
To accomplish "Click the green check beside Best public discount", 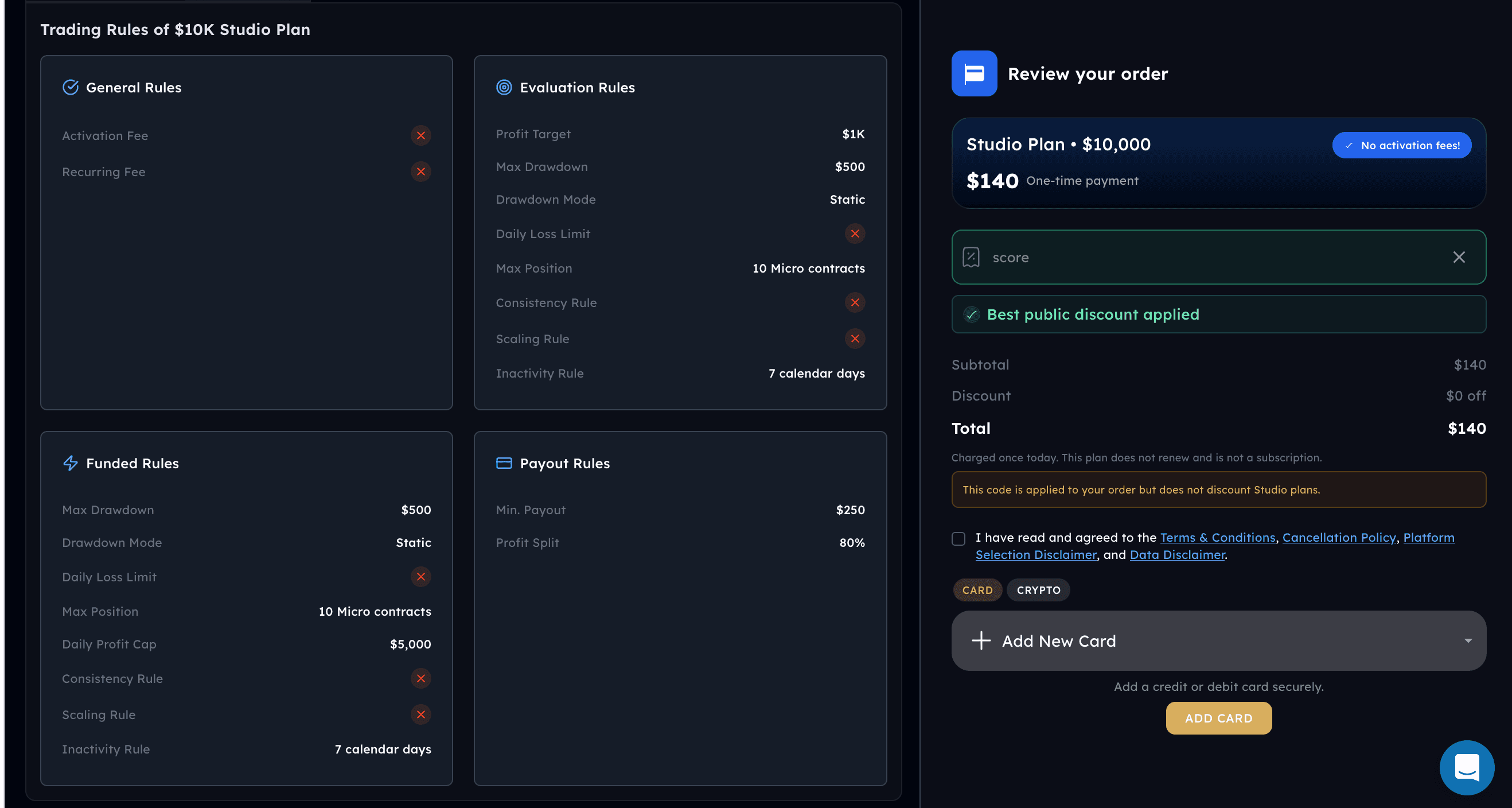I will click(972, 314).
